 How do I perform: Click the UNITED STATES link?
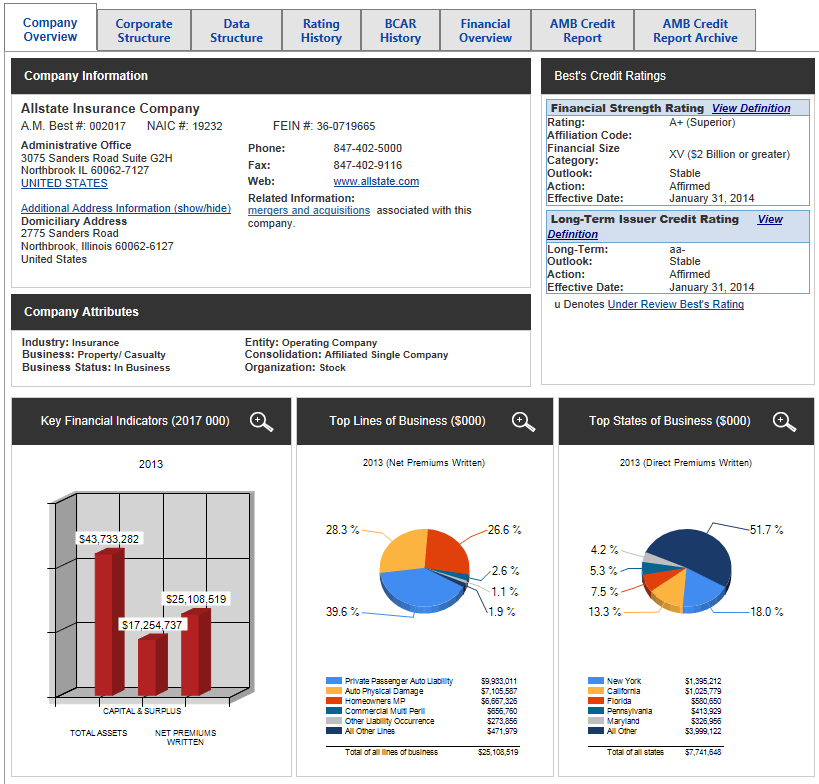click(x=64, y=183)
